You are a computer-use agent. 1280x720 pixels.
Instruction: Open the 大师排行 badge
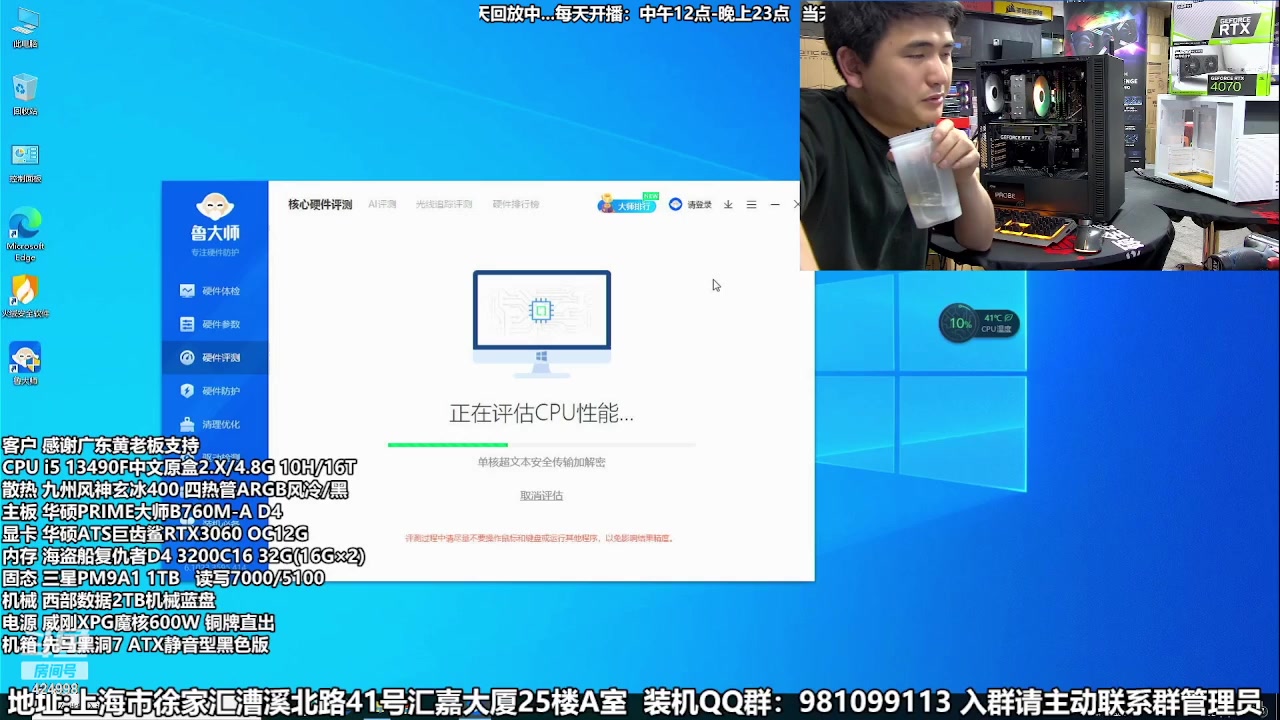[x=627, y=204]
